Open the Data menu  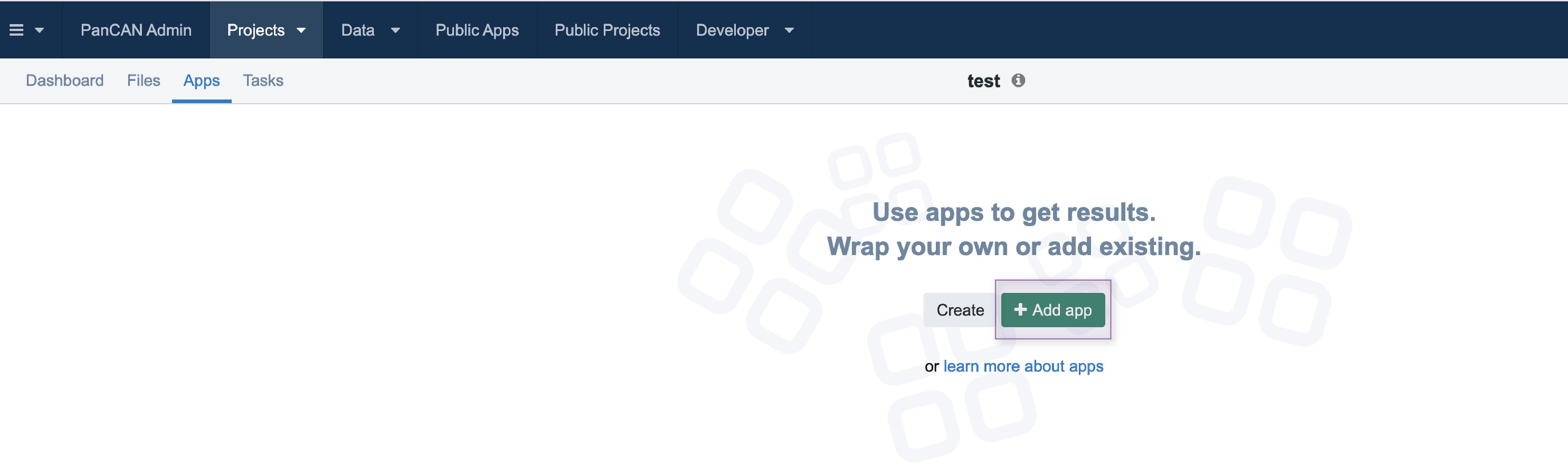tap(357, 30)
